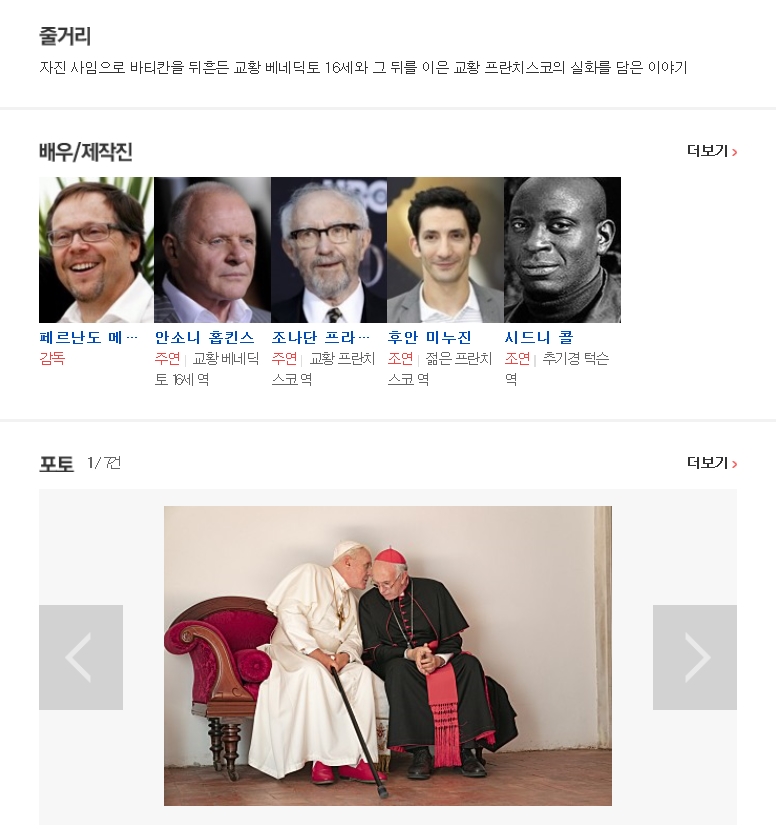Open the 페르난도 메… name link
This screenshot has height=830, width=776.
(x=88, y=337)
